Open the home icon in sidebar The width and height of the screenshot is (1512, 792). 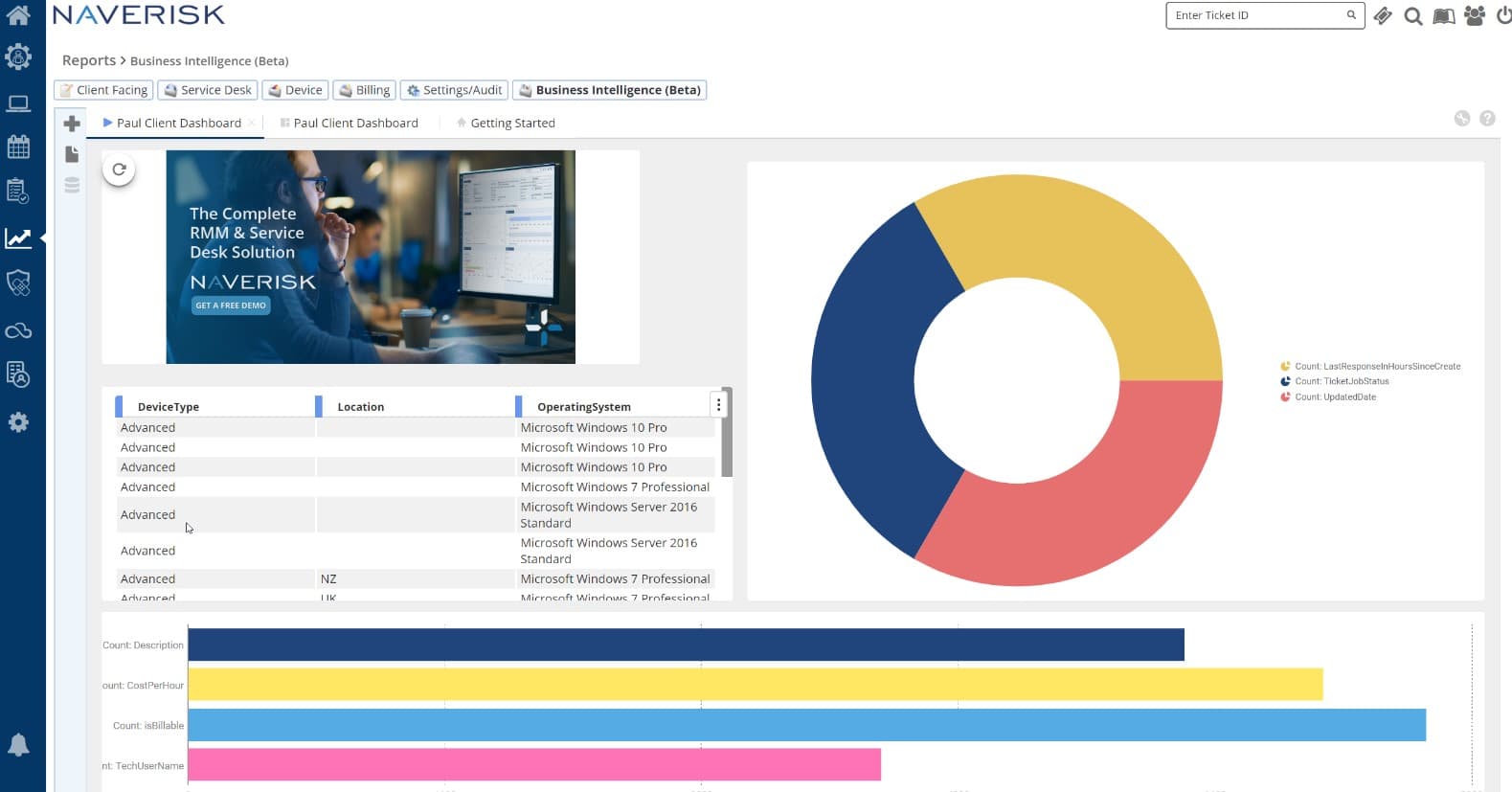point(18,14)
